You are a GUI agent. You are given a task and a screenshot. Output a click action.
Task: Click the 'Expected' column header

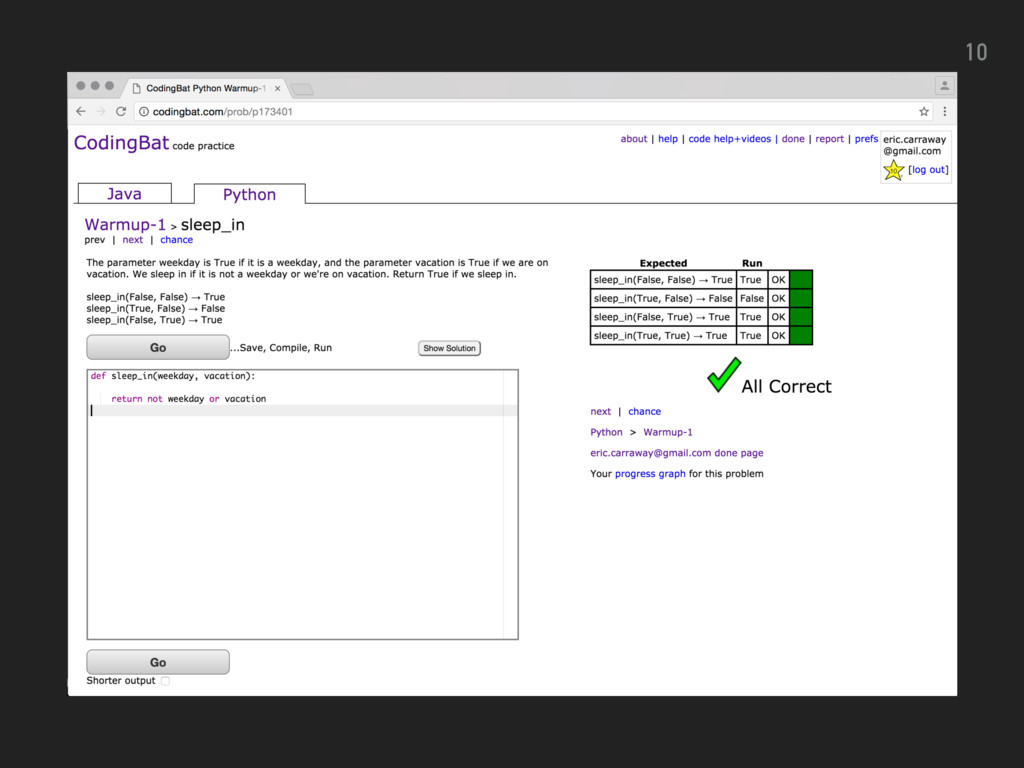tap(663, 263)
